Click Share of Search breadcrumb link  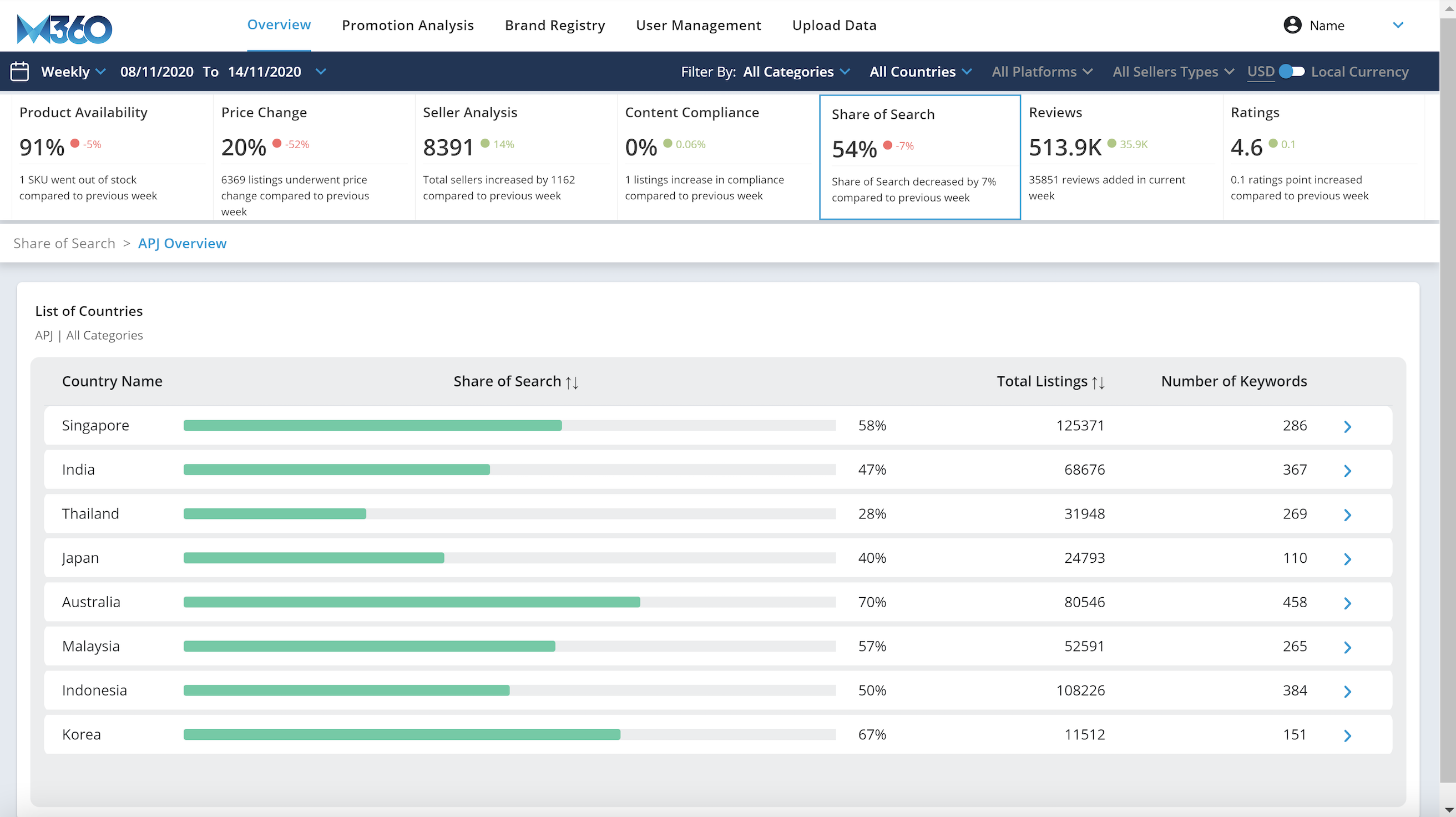(64, 243)
